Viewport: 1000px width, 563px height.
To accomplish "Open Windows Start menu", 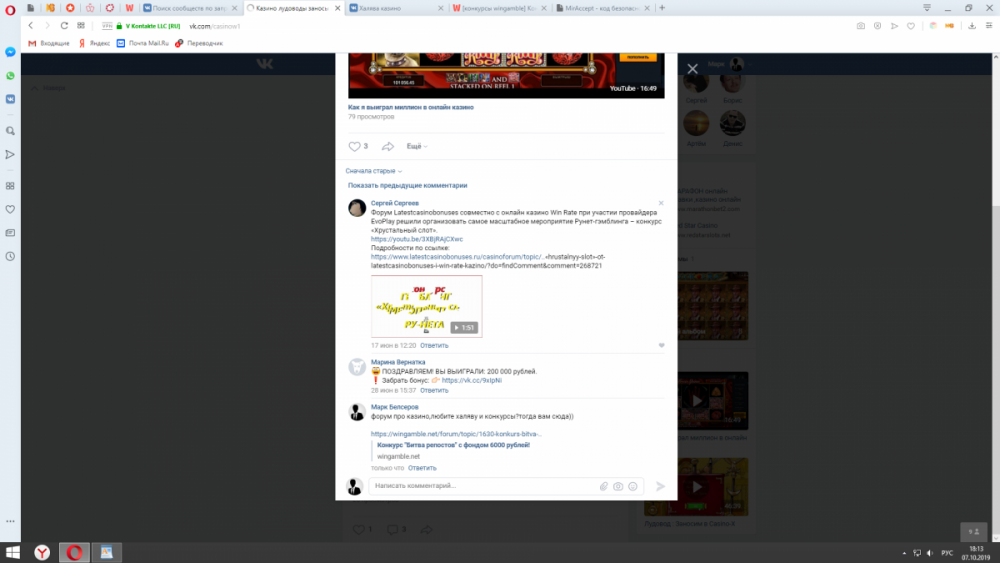I will pos(13,552).
